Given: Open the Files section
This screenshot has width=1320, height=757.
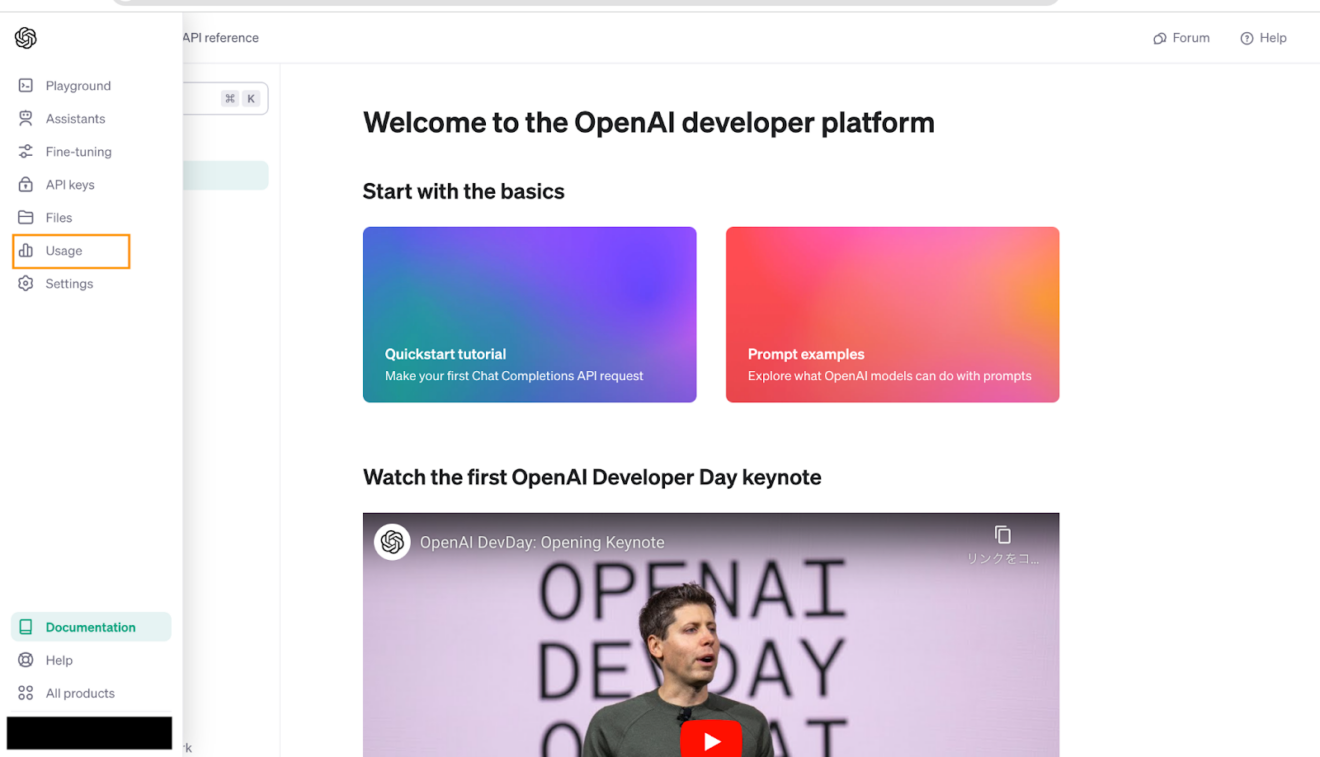Looking at the screenshot, I should click(59, 217).
